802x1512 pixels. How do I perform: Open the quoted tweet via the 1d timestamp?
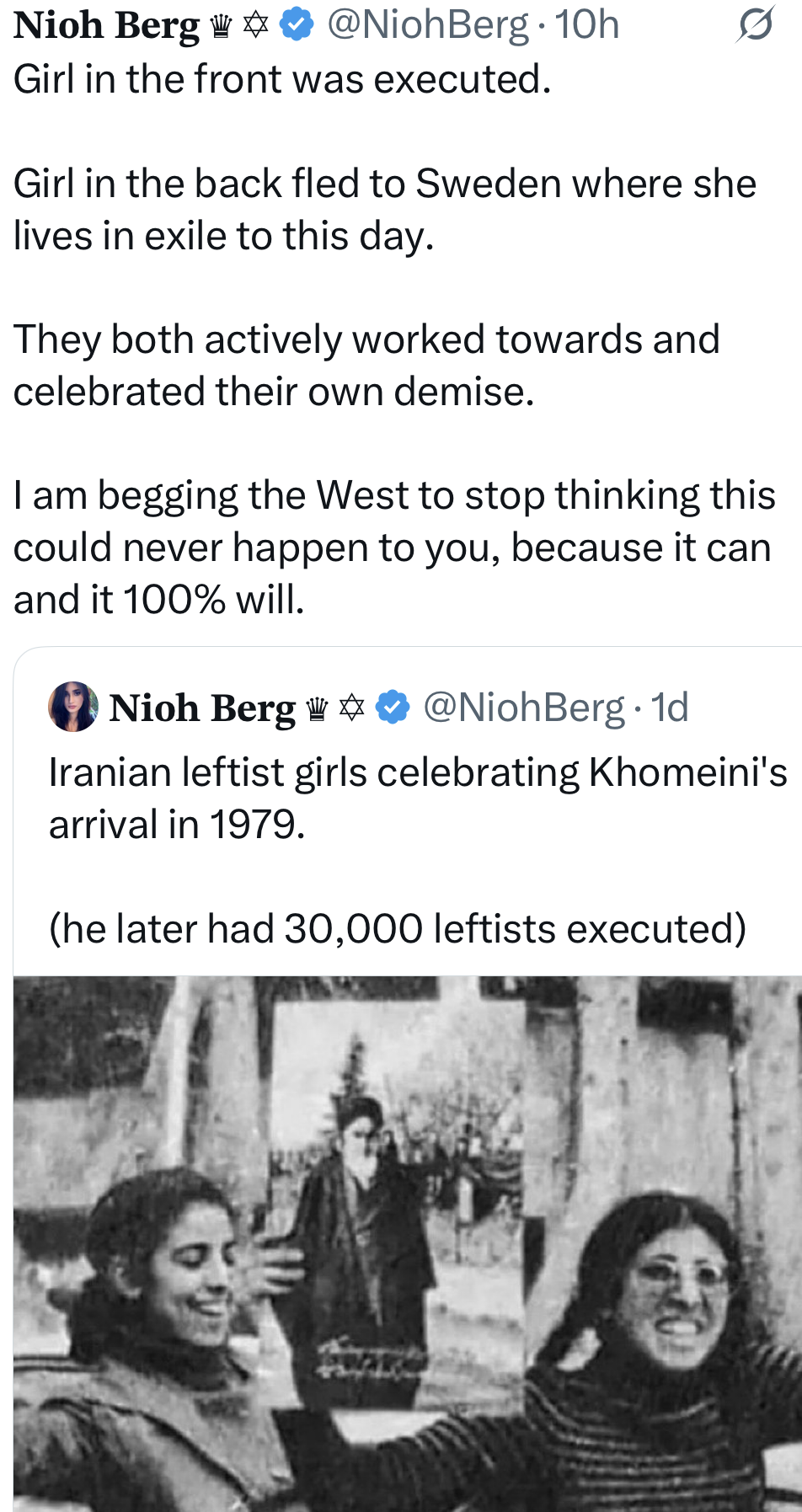[670, 708]
